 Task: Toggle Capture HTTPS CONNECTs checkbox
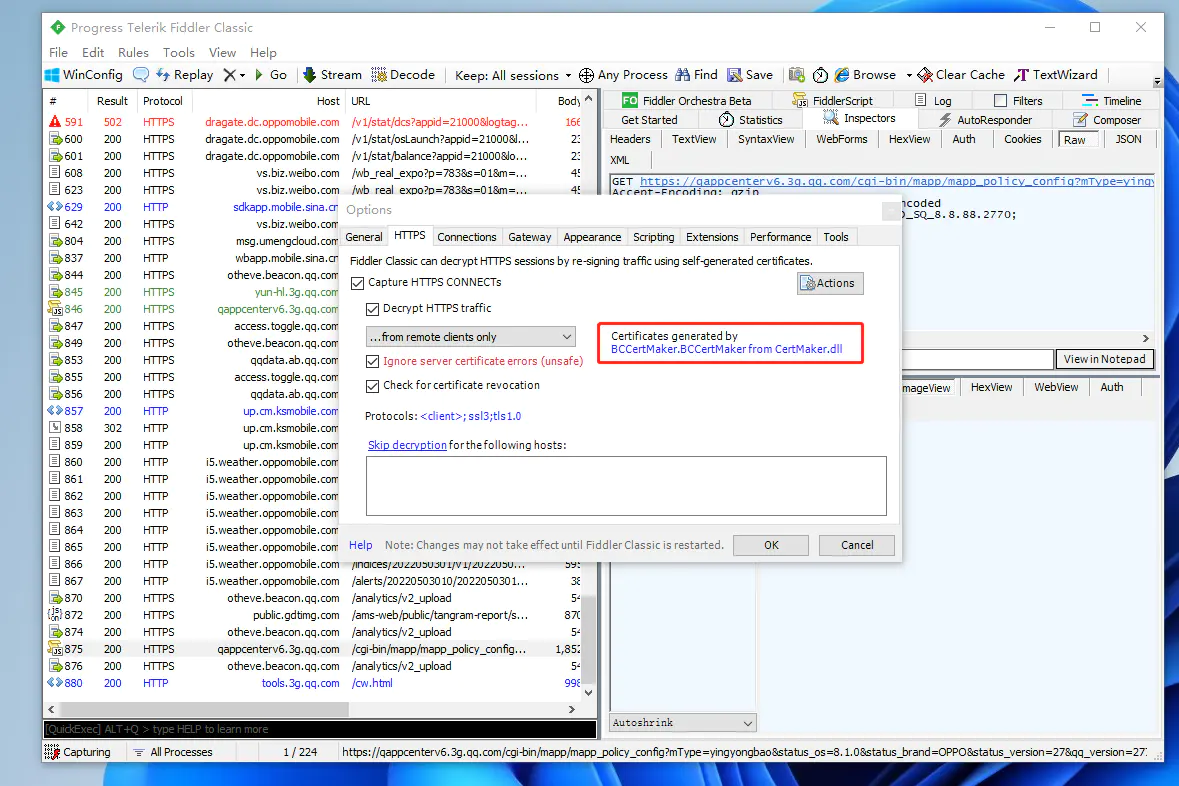click(358, 283)
